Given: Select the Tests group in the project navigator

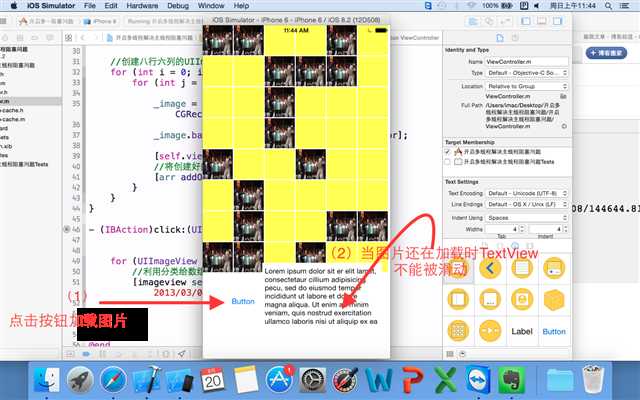Looking at the screenshot, I should click(x=24, y=164).
